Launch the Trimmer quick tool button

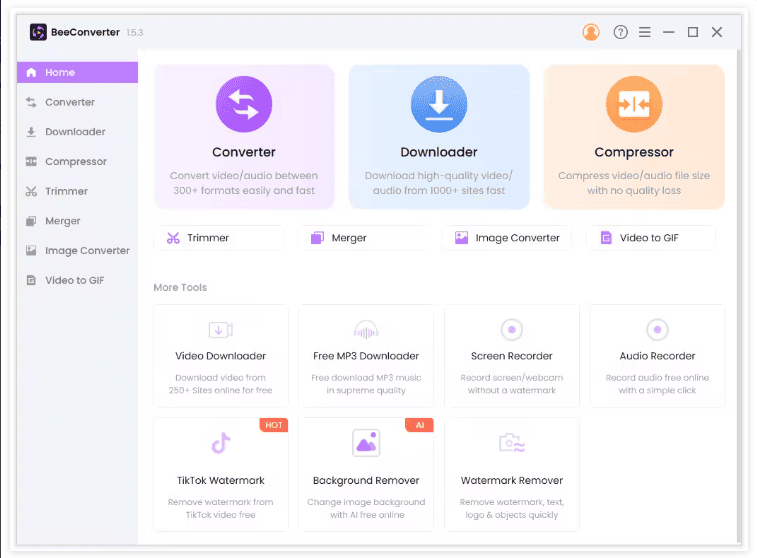click(219, 238)
